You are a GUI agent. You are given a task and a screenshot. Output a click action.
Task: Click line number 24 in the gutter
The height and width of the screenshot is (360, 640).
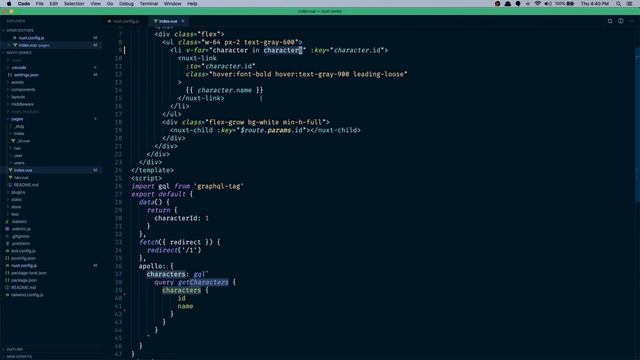[x=118, y=170]
